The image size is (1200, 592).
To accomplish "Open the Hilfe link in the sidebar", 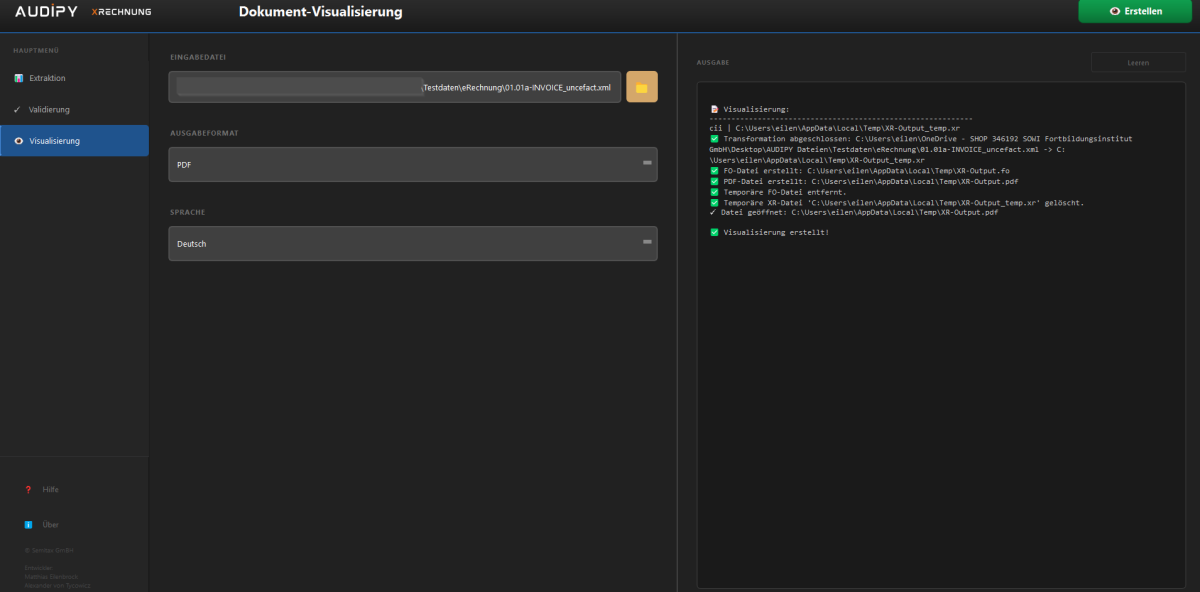I will [50, 489].
